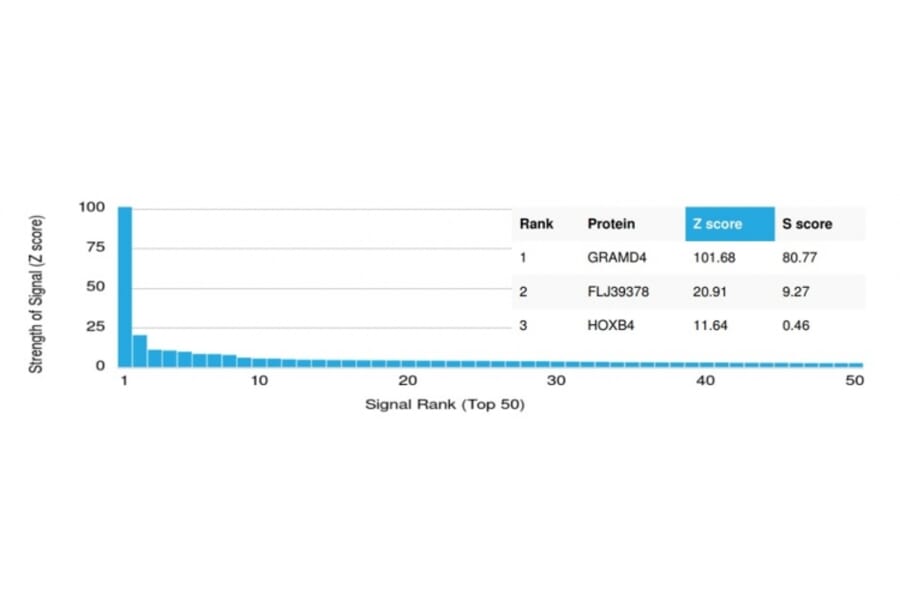Click the 50 tick label on x-axis
This screenshot has width=900, height=594.
click(854, 382)
